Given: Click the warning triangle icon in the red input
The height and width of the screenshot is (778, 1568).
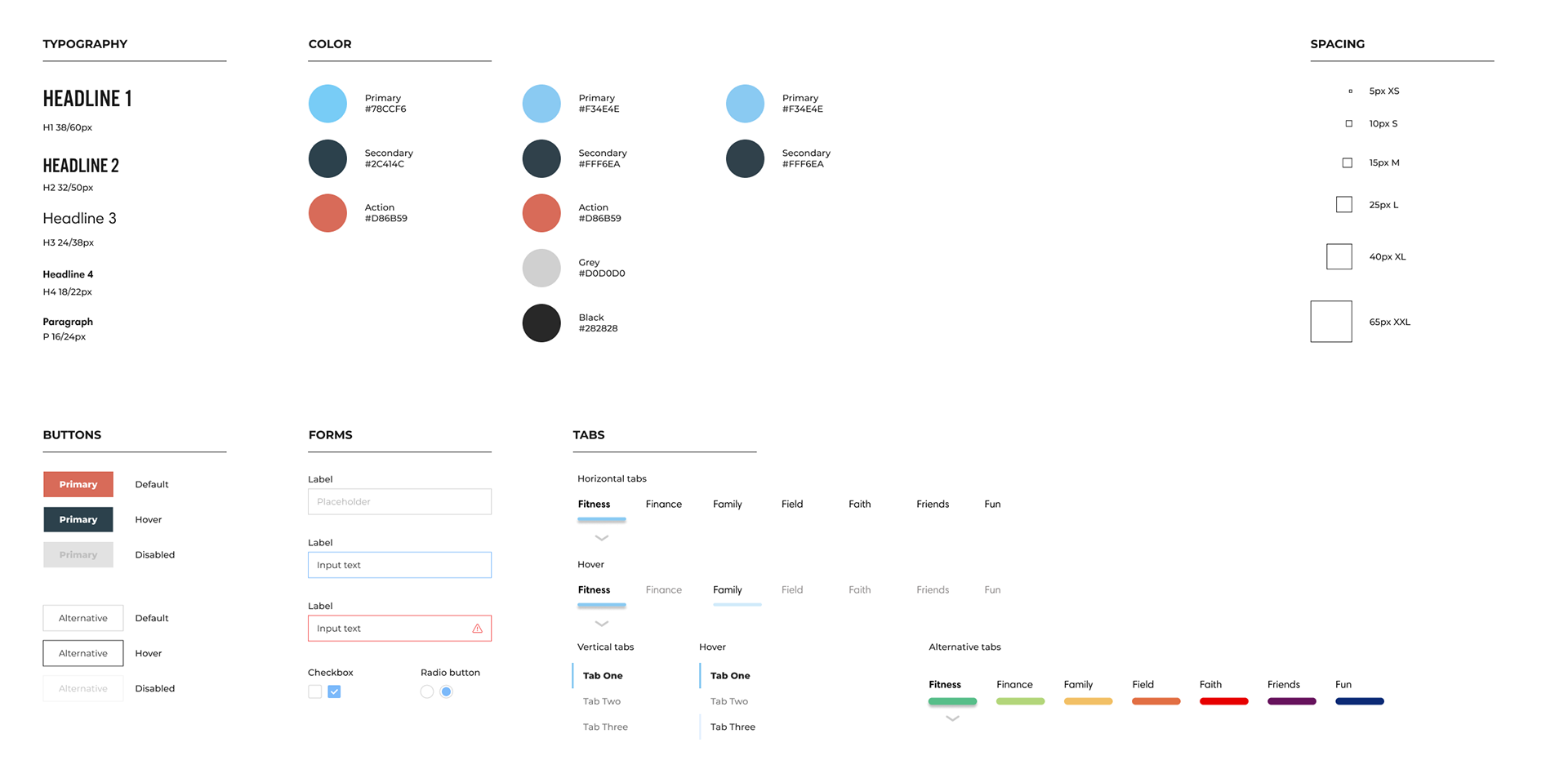Looking at the screenshot, I should [478, 629].
